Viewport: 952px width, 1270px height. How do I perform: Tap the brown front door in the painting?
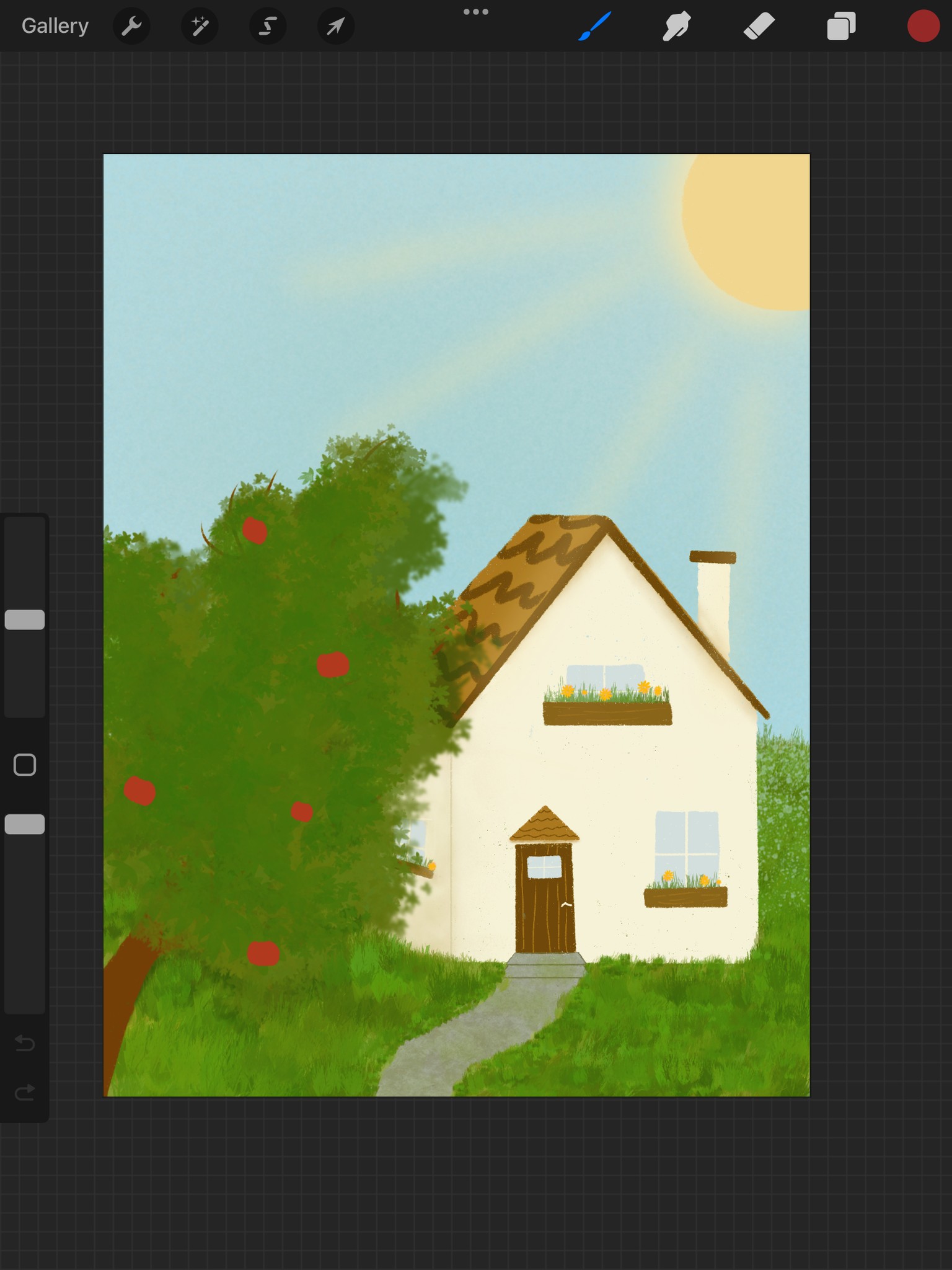(x=545, y=898)
